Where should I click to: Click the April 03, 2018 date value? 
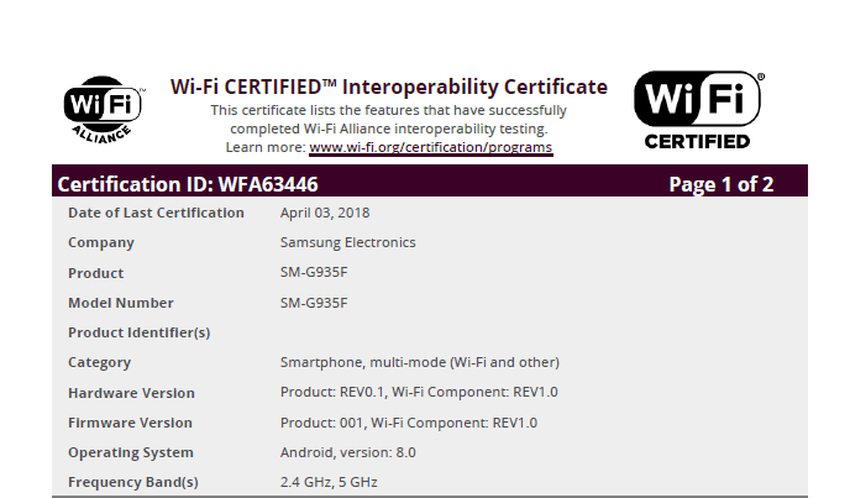click(x=325, y=212)
